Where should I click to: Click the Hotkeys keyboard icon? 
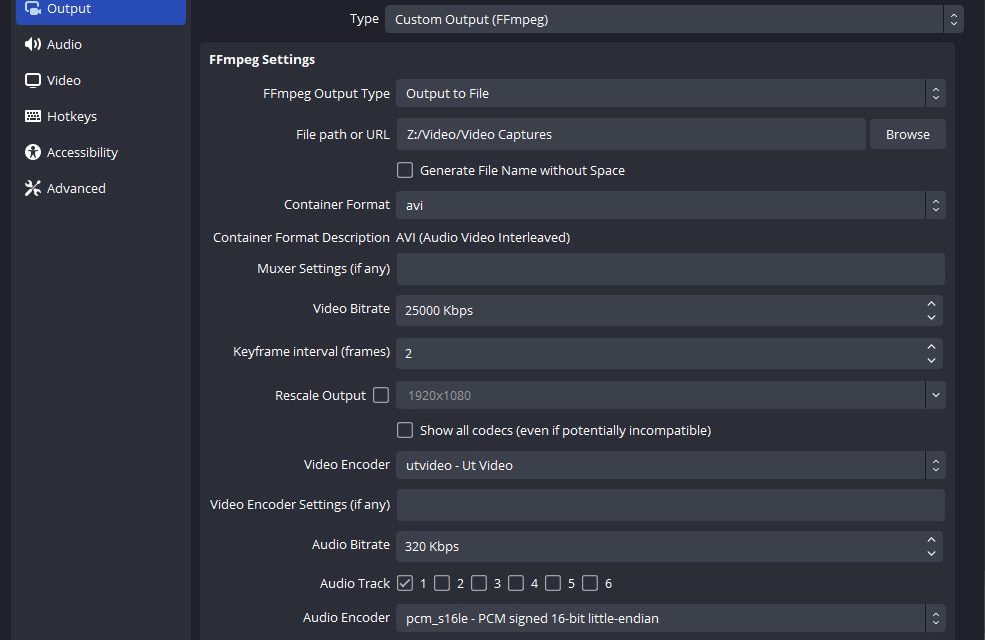click(x=33, y=117)
